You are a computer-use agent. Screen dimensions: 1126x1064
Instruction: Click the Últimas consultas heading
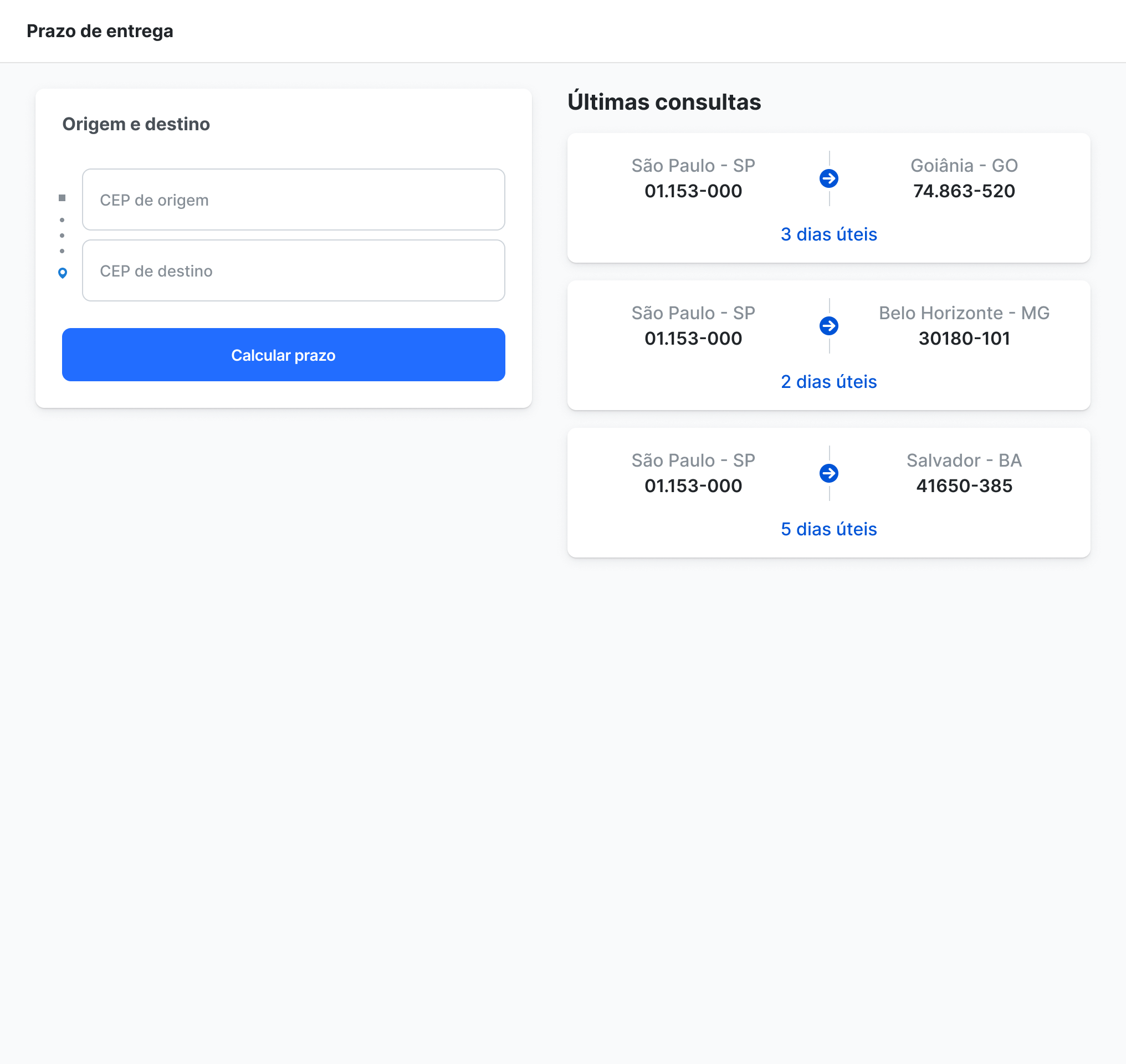(664, 102)
